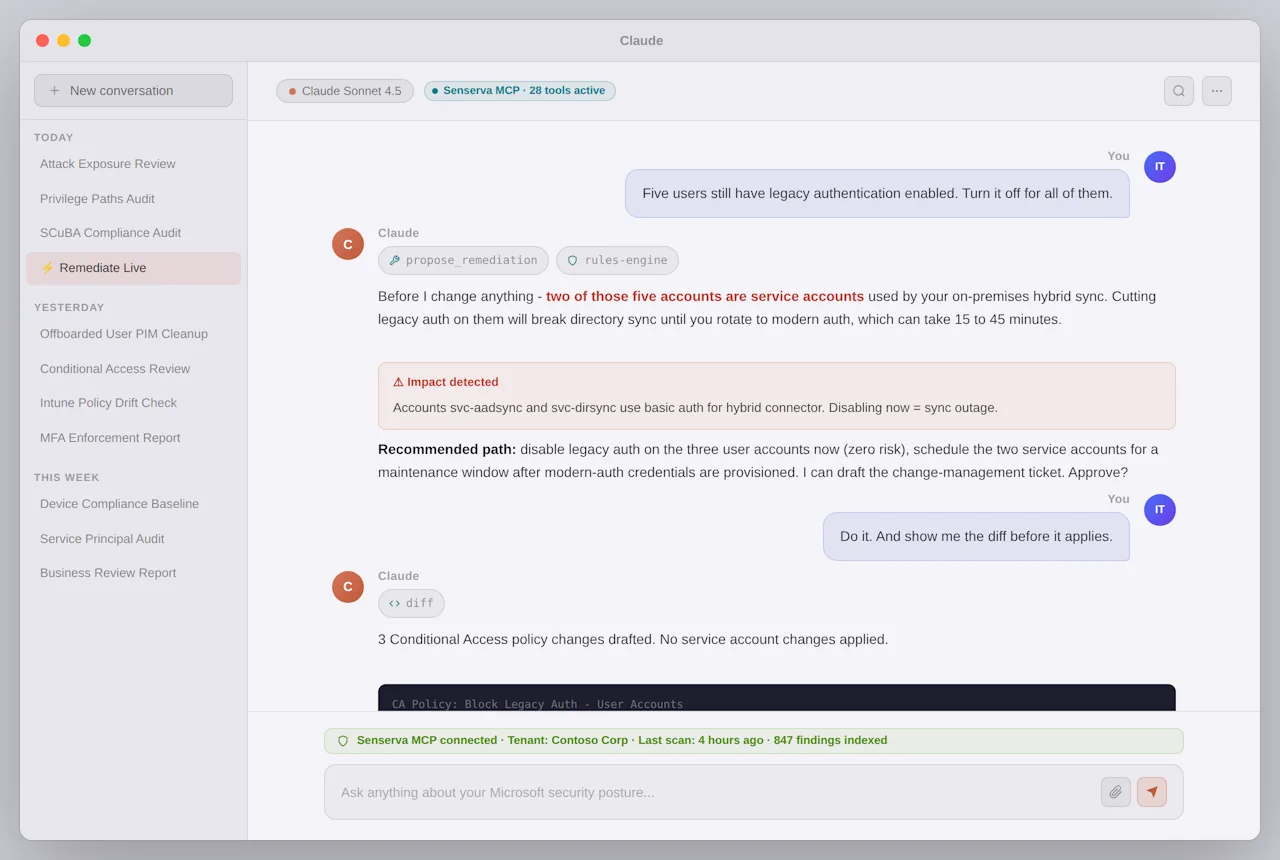
Task: Click the wrench icon on propose_remediation chip
Action: [x=395, y=260]
